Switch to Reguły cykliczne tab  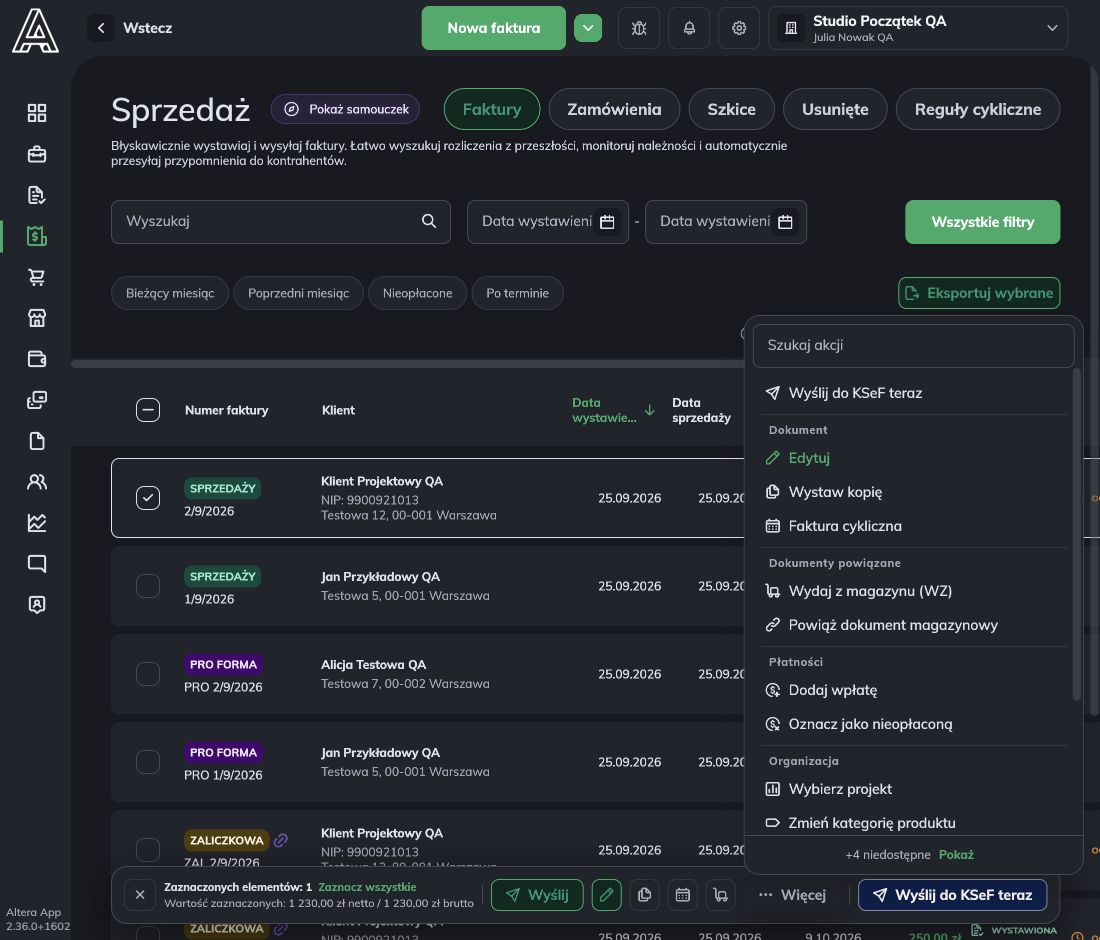pyautogui.click(x=977, y=109)
